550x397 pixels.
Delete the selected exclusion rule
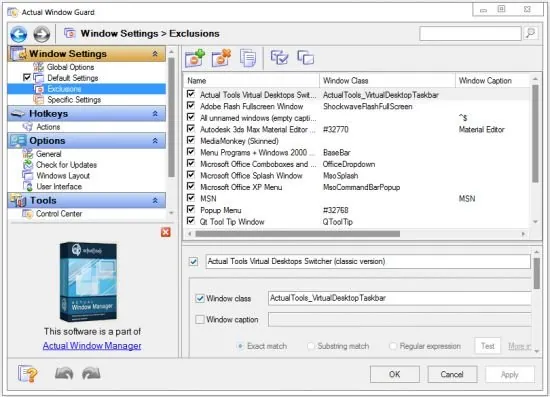coord(222,58)
